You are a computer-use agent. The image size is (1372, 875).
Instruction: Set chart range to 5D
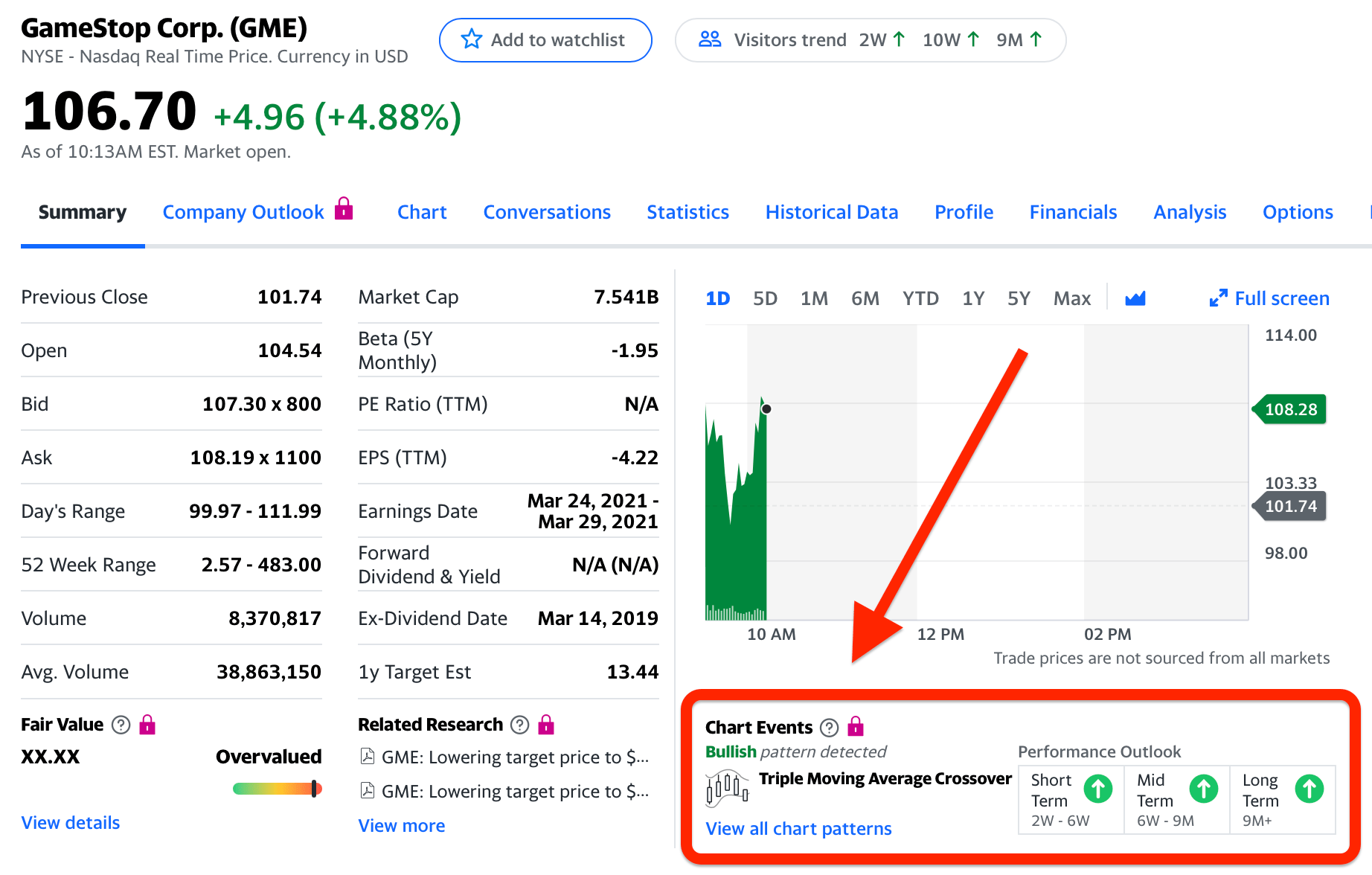pyautogui.click(x=765, y=299)
